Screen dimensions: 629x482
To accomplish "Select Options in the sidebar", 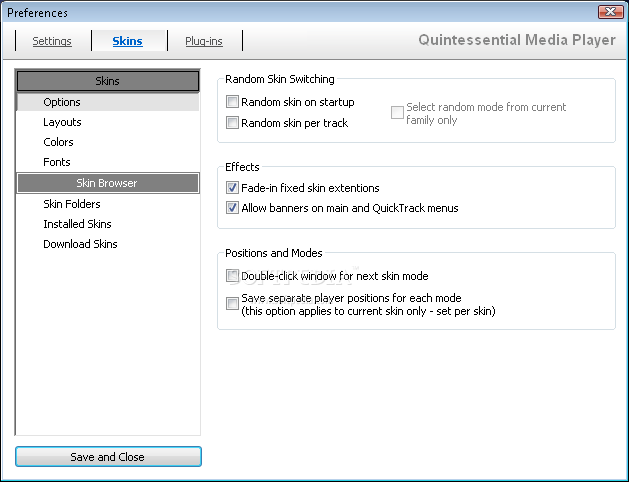I will (108, 102).
